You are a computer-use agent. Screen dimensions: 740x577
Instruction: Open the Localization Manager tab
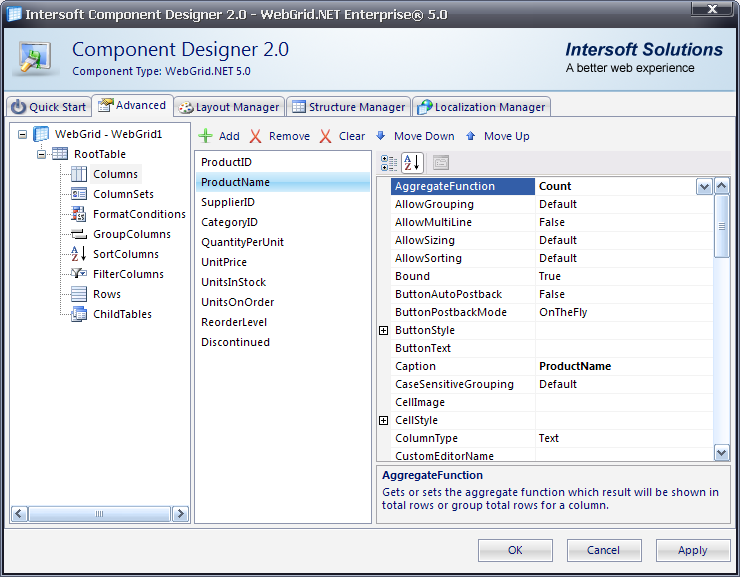pyautogui.click(x=481, y=107)
